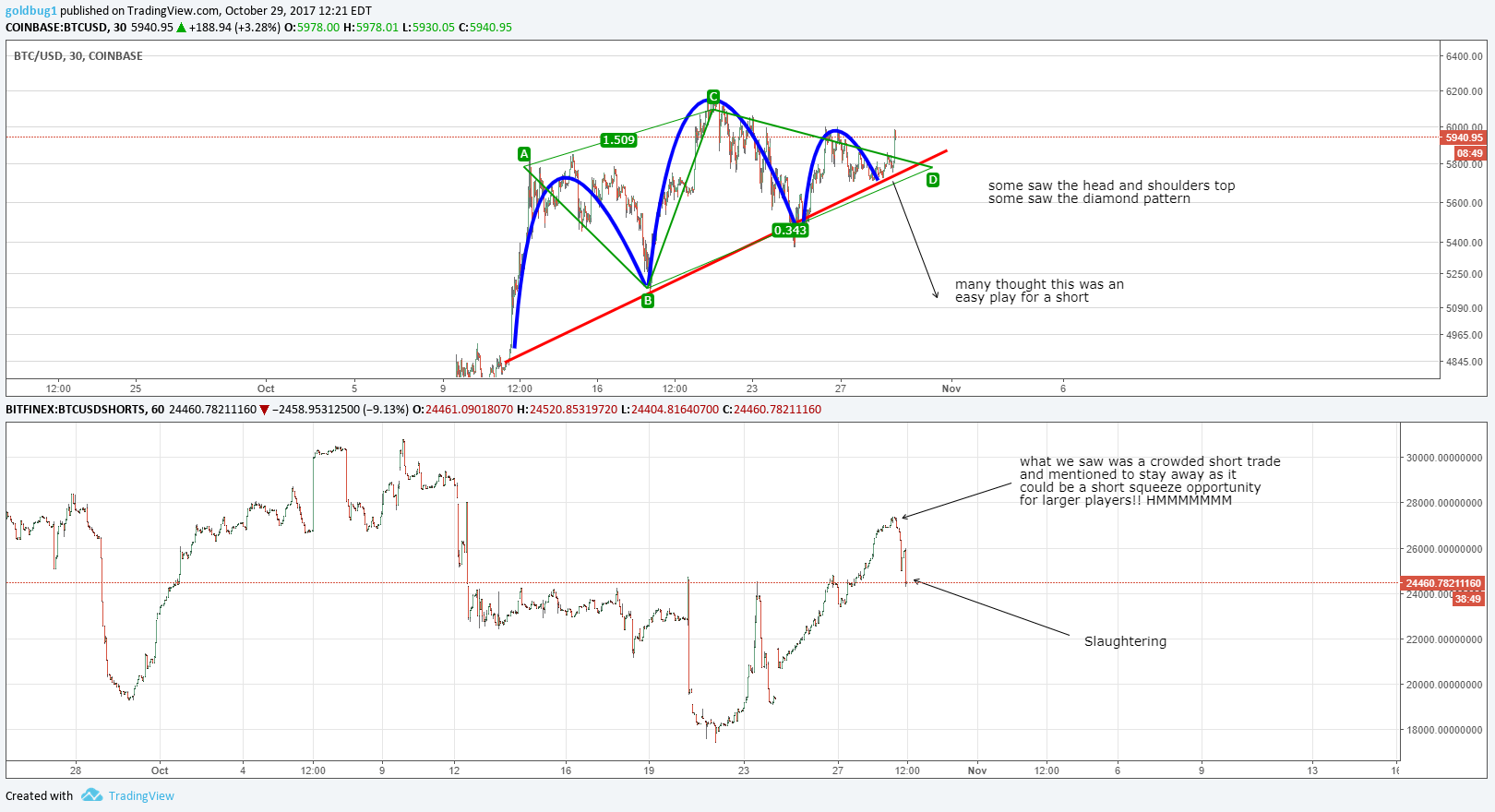Click the 24460.78211160 price tag on axis

pos(1443,583)
